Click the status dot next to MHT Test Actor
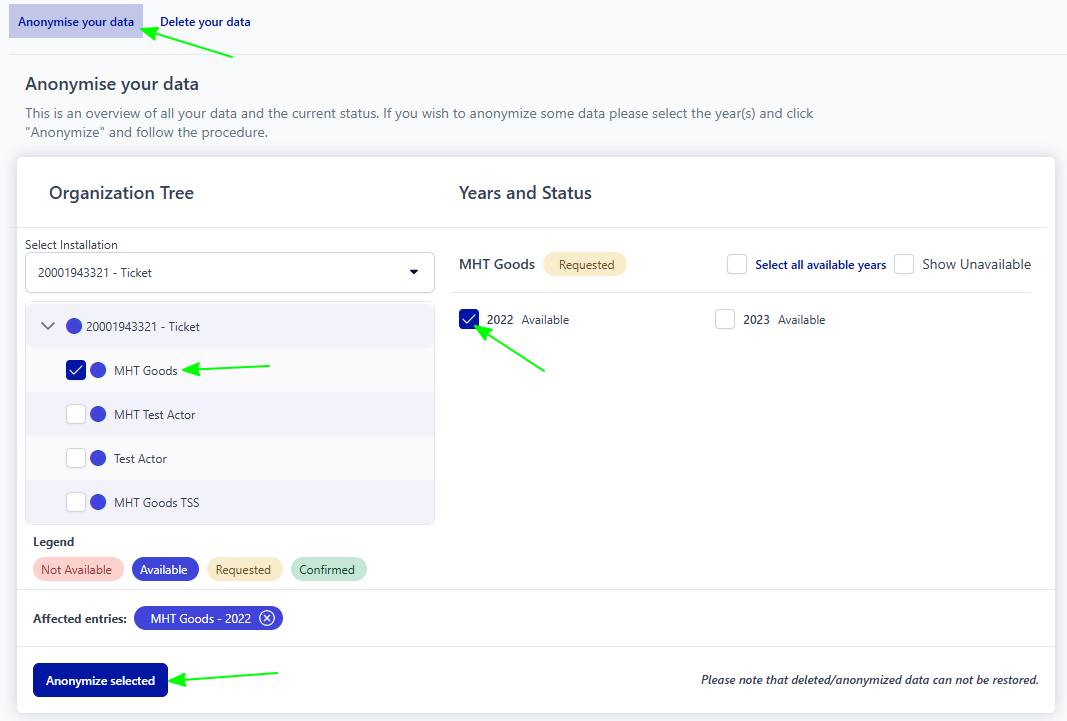This screenshot has height=721, width=1067. (x=98, y=414)
